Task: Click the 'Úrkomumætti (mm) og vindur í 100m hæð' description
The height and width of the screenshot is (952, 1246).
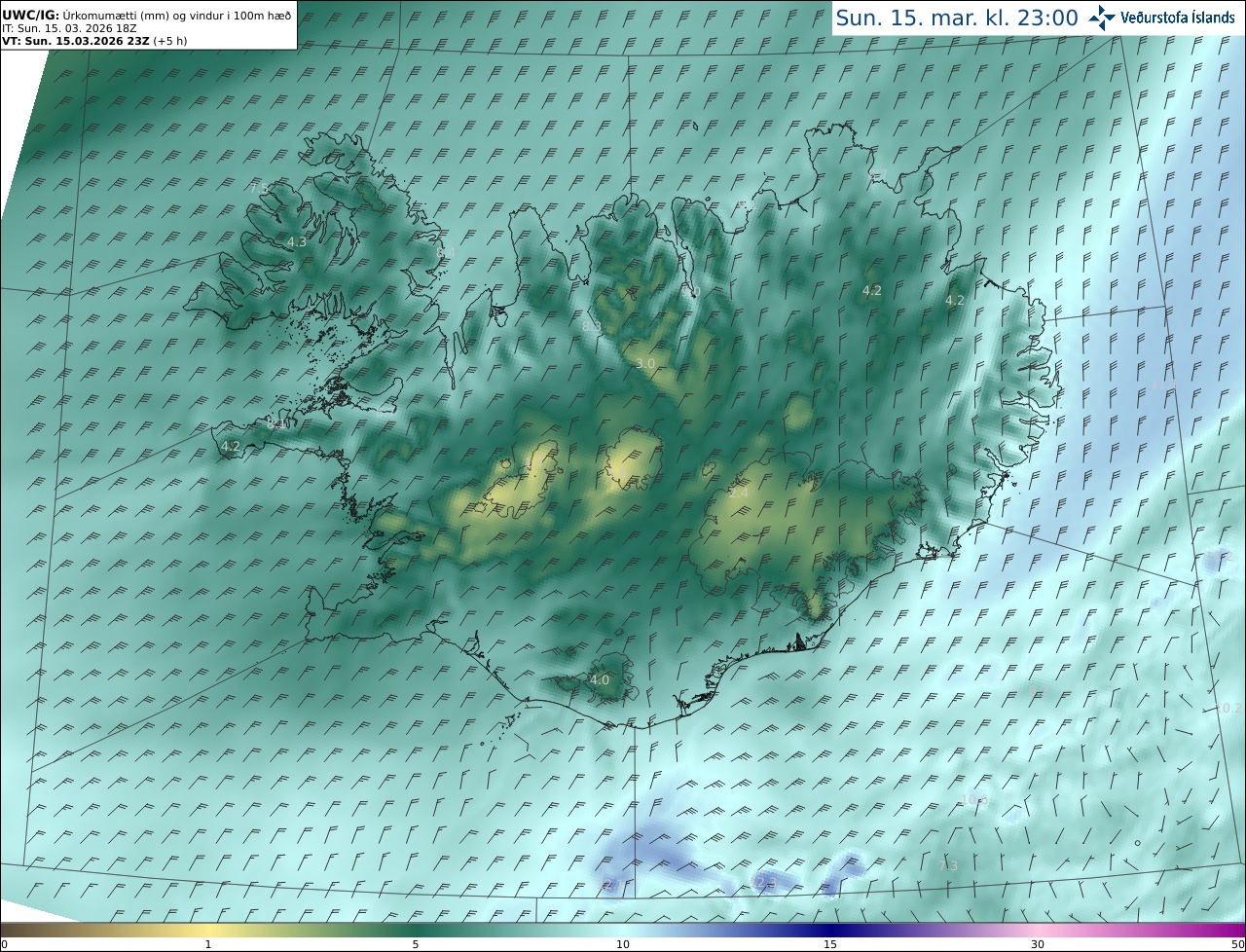Action: coord(177,16)
